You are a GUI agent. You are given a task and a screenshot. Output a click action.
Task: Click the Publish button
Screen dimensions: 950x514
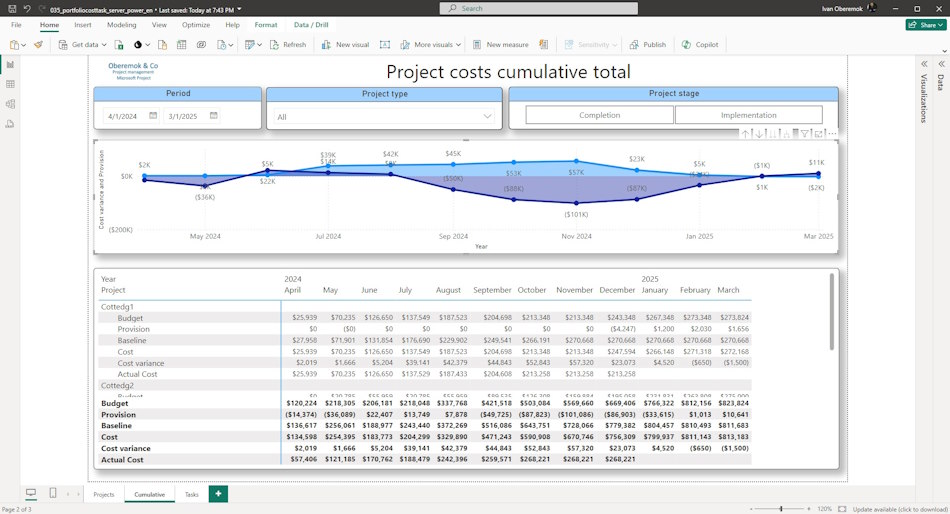648,45
